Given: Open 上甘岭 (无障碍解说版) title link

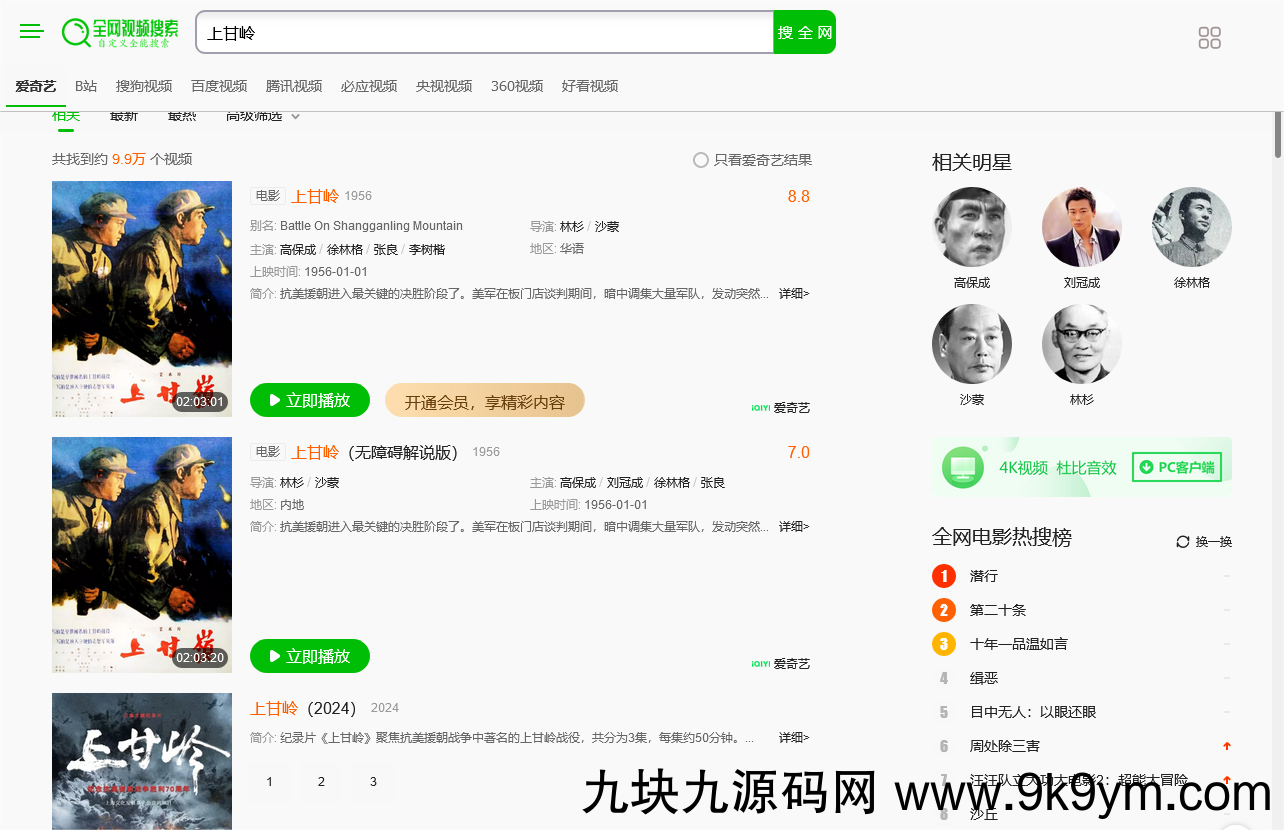Looking at the screenshot, I should 374,452.
